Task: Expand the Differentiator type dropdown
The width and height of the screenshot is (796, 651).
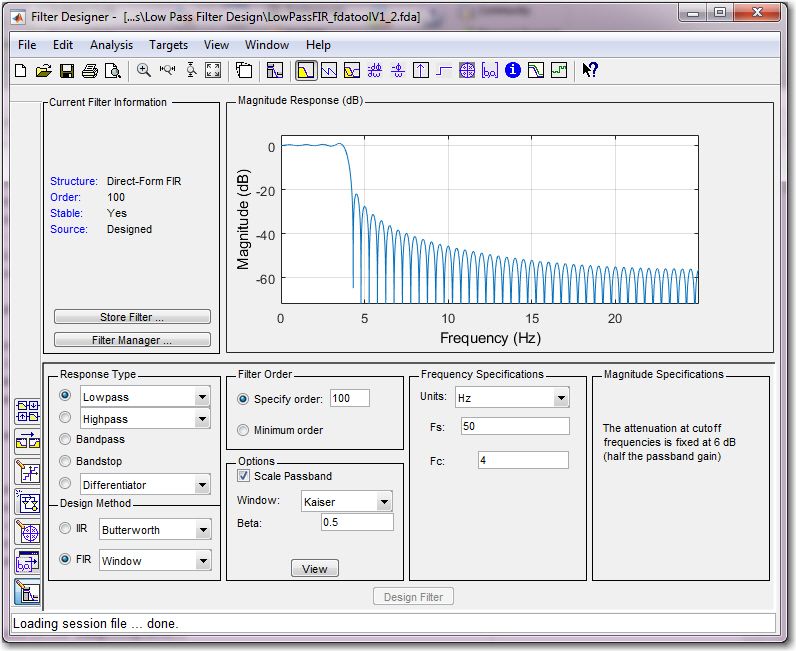Action: (x=203, y=485)
